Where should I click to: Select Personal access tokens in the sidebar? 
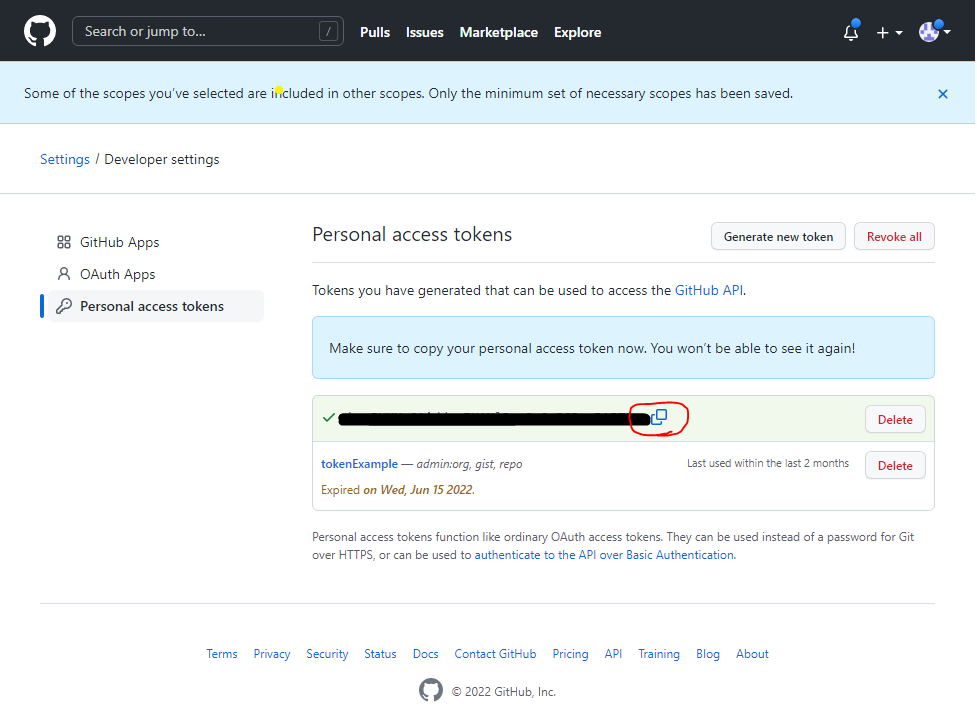click(156, 306)
